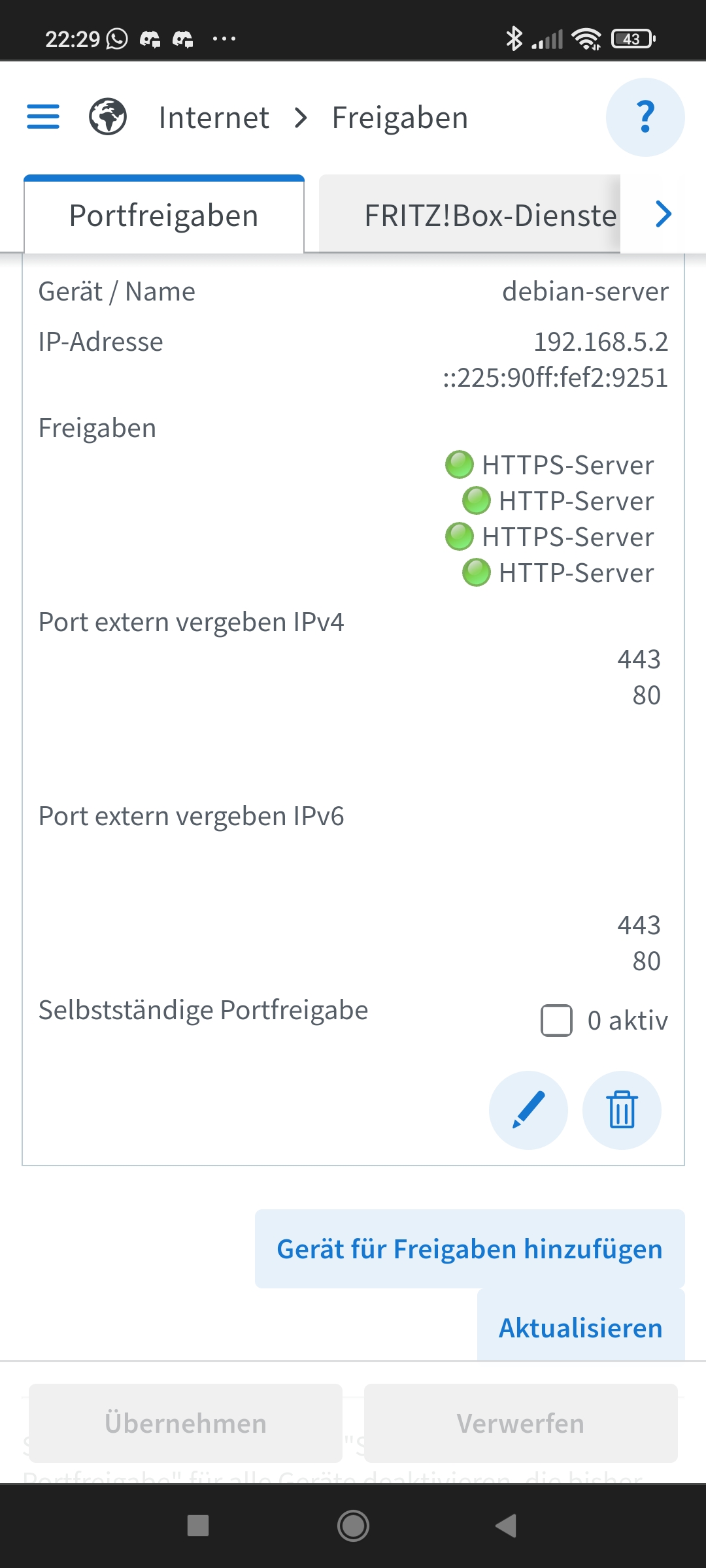706x1568 pixels.
Task: Tap the first HTTPS-Server green status indicator
Action: click(460, 465)
